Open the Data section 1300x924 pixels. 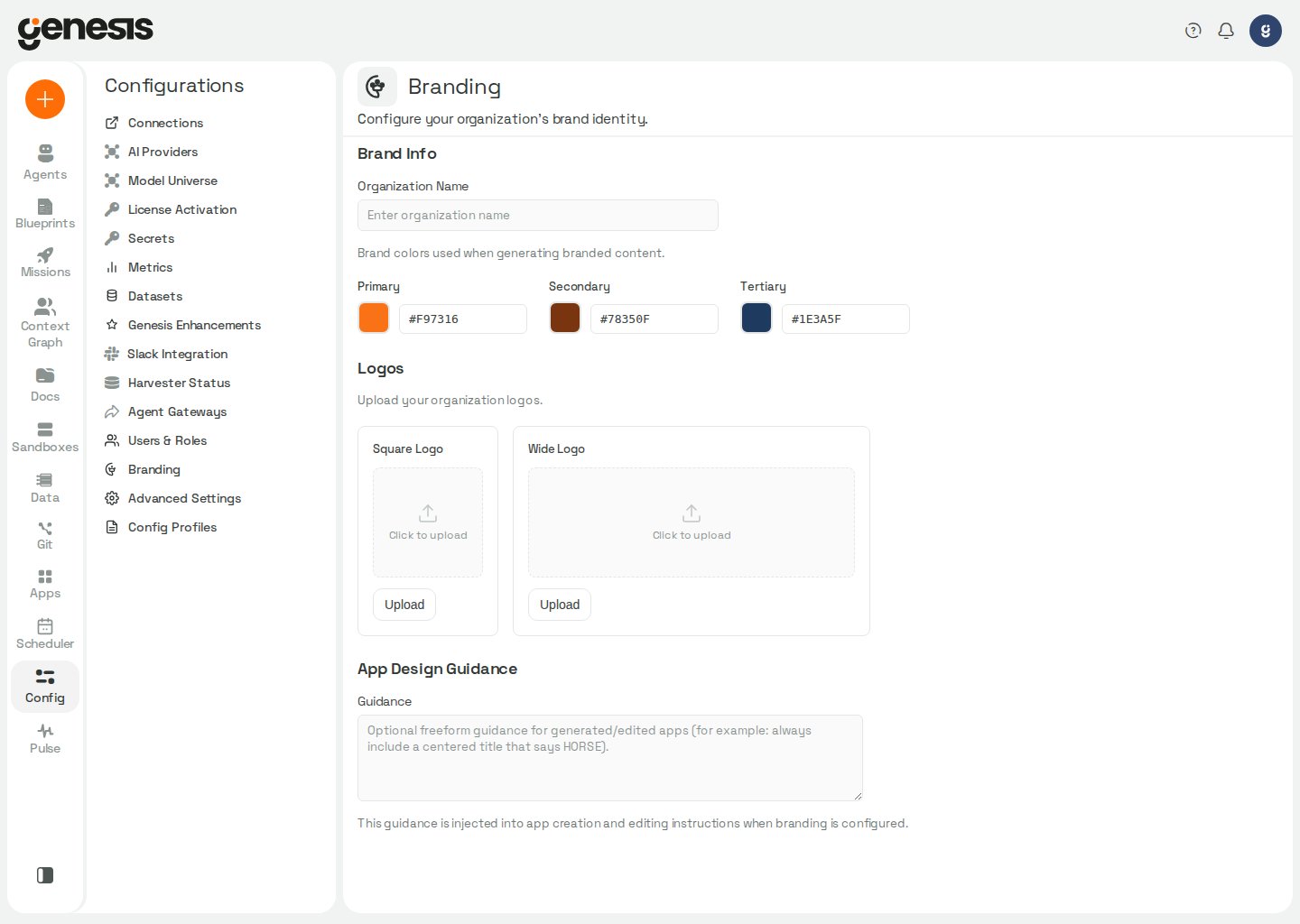[45, 487]
